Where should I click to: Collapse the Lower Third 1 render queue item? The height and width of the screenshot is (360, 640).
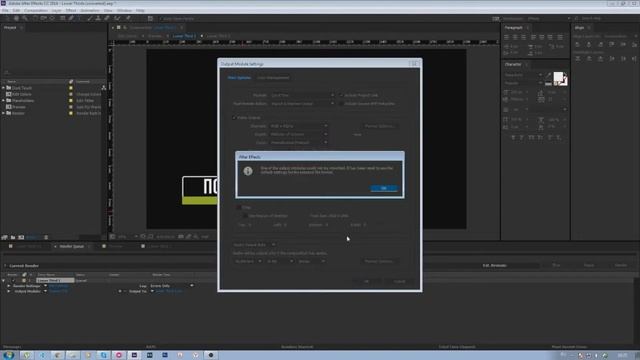4,280
